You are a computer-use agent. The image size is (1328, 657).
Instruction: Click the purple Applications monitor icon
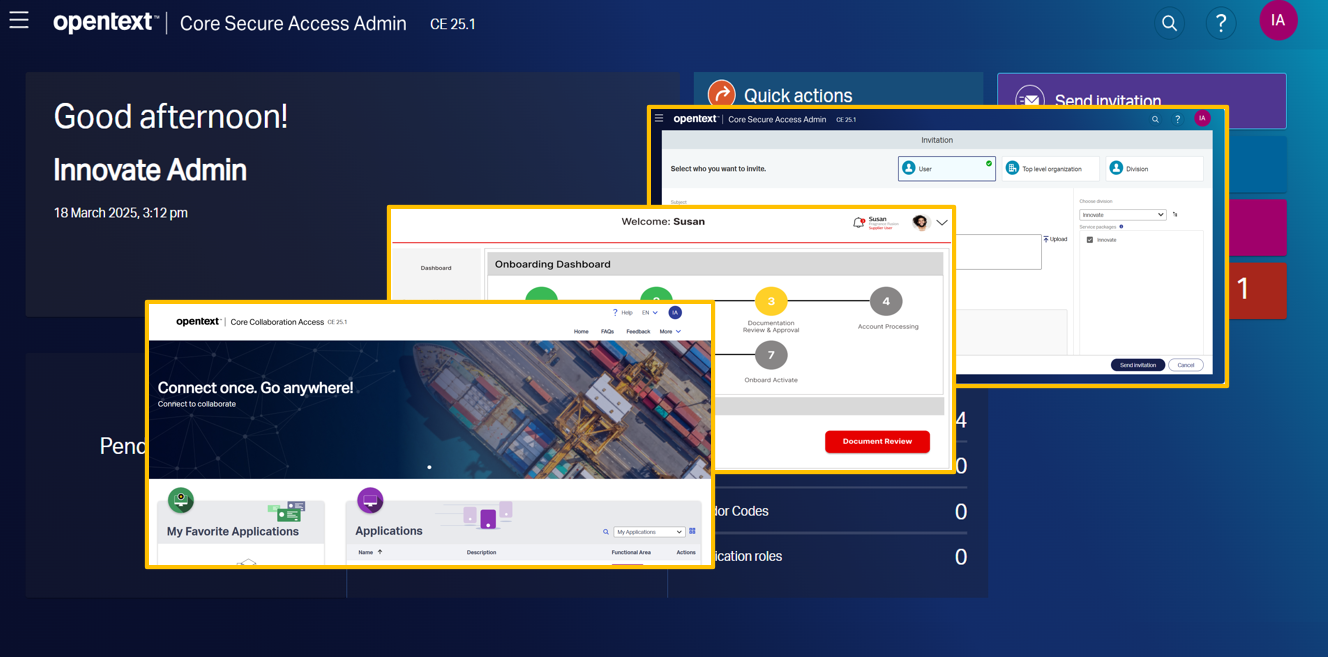click(370, 500)
